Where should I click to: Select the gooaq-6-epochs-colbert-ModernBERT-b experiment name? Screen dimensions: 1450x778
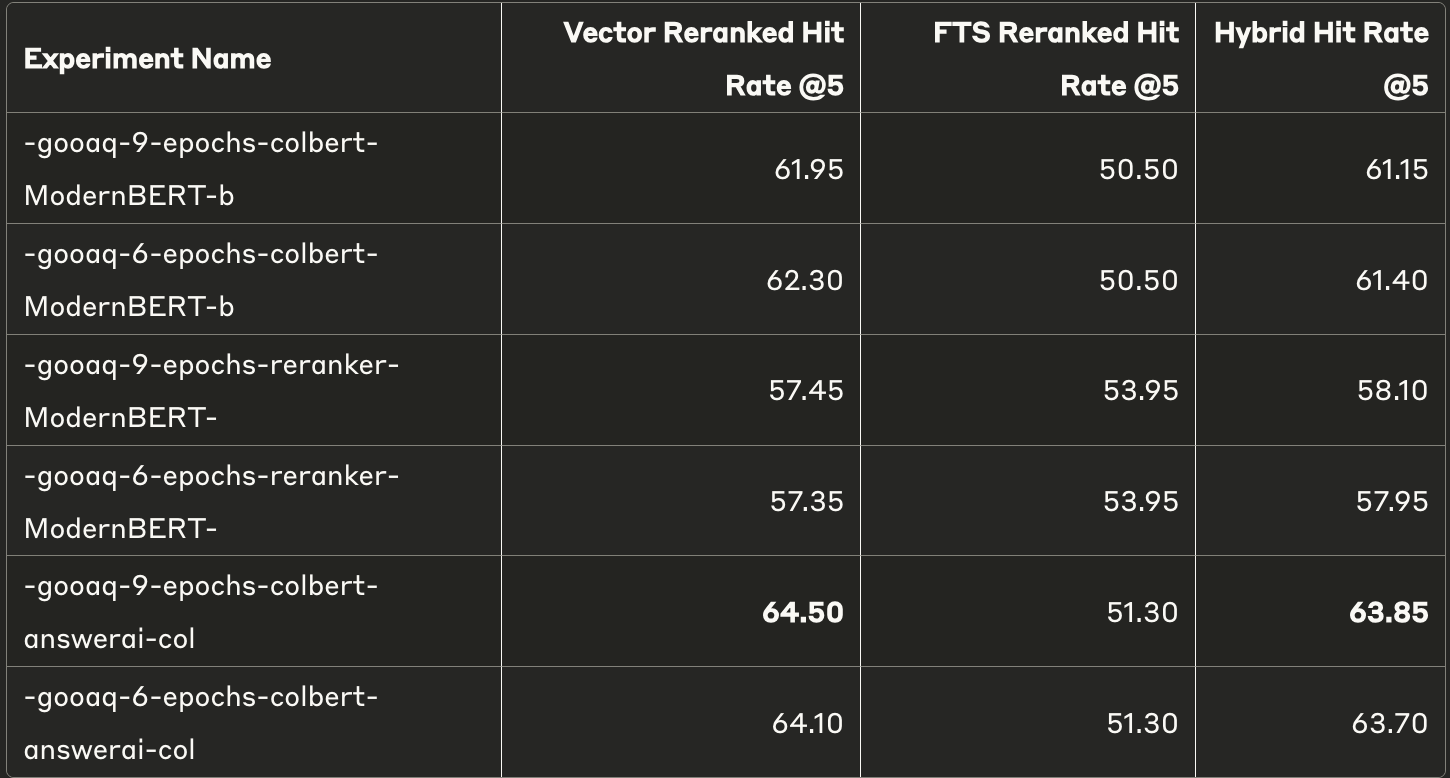pos(201,280)
